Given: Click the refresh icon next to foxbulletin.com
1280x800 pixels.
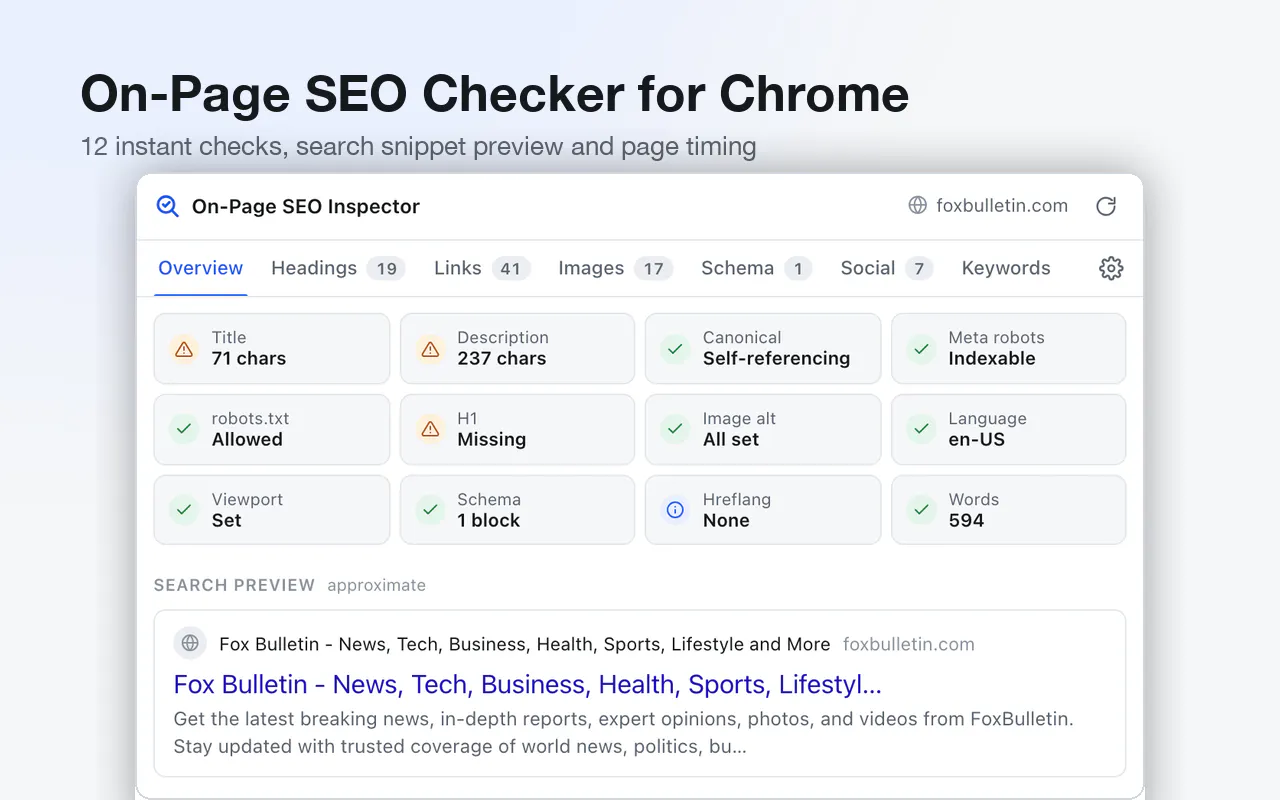Looking at the screenshot, I should [x=1106, y=206].
